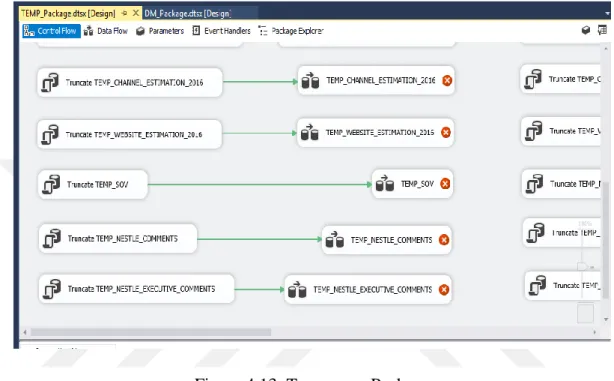The image size is (614, 381).
Task: Open the Package Explorer tab
Action: coord(291,31)
